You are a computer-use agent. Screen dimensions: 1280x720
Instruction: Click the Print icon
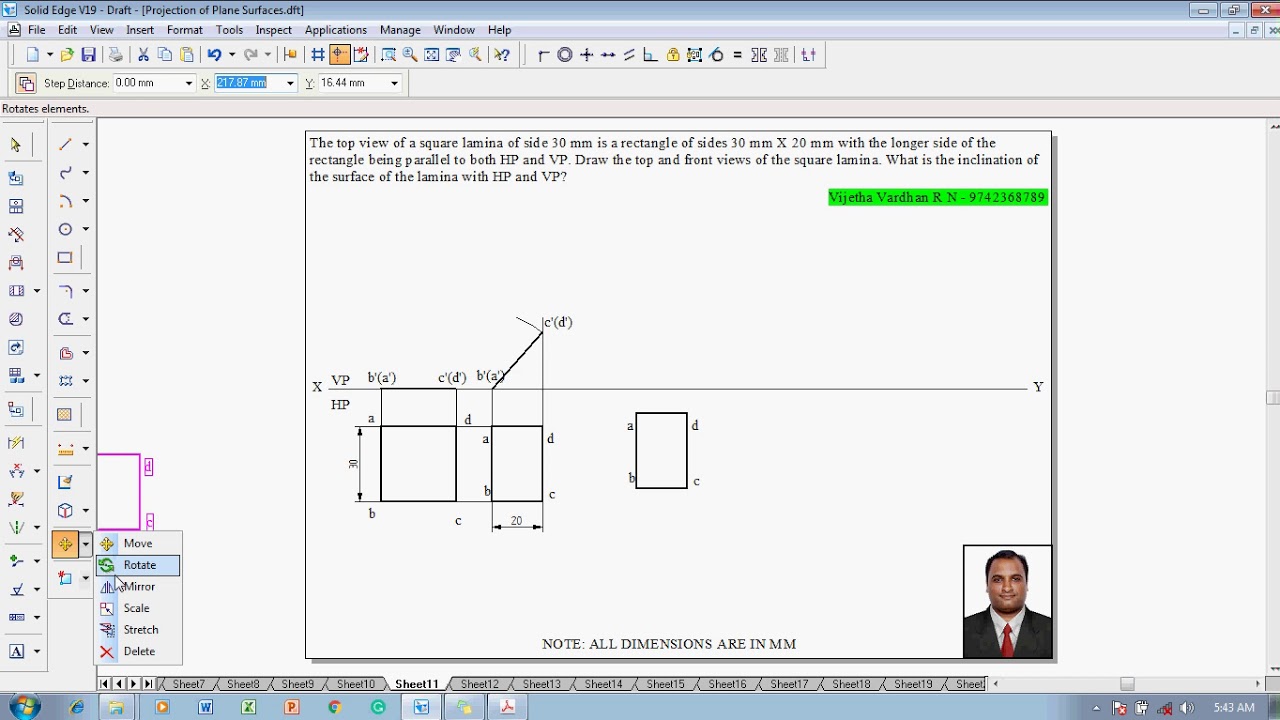116,55
